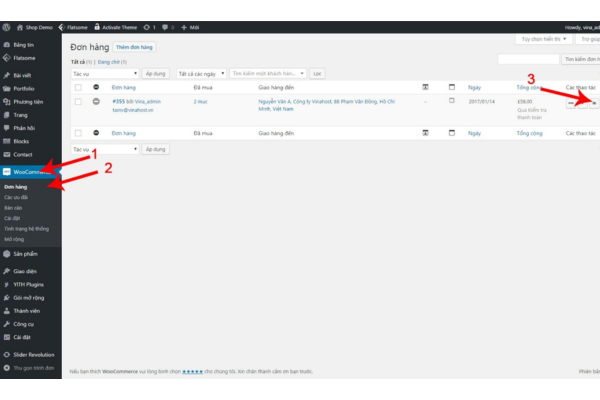Click the five-star rating link
The height and width of the screenshot is (400, 600).
point(192,371)
